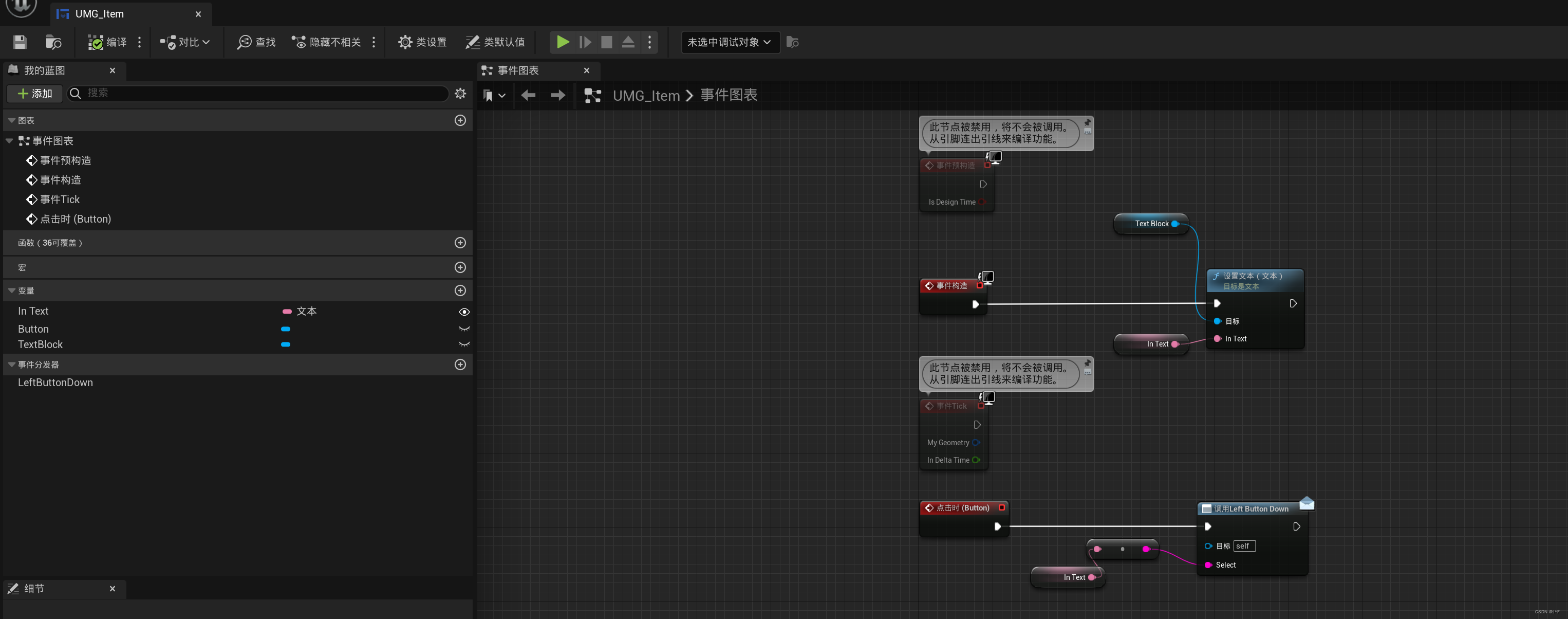Open the 对比 diff dropdown

[185, 42]
